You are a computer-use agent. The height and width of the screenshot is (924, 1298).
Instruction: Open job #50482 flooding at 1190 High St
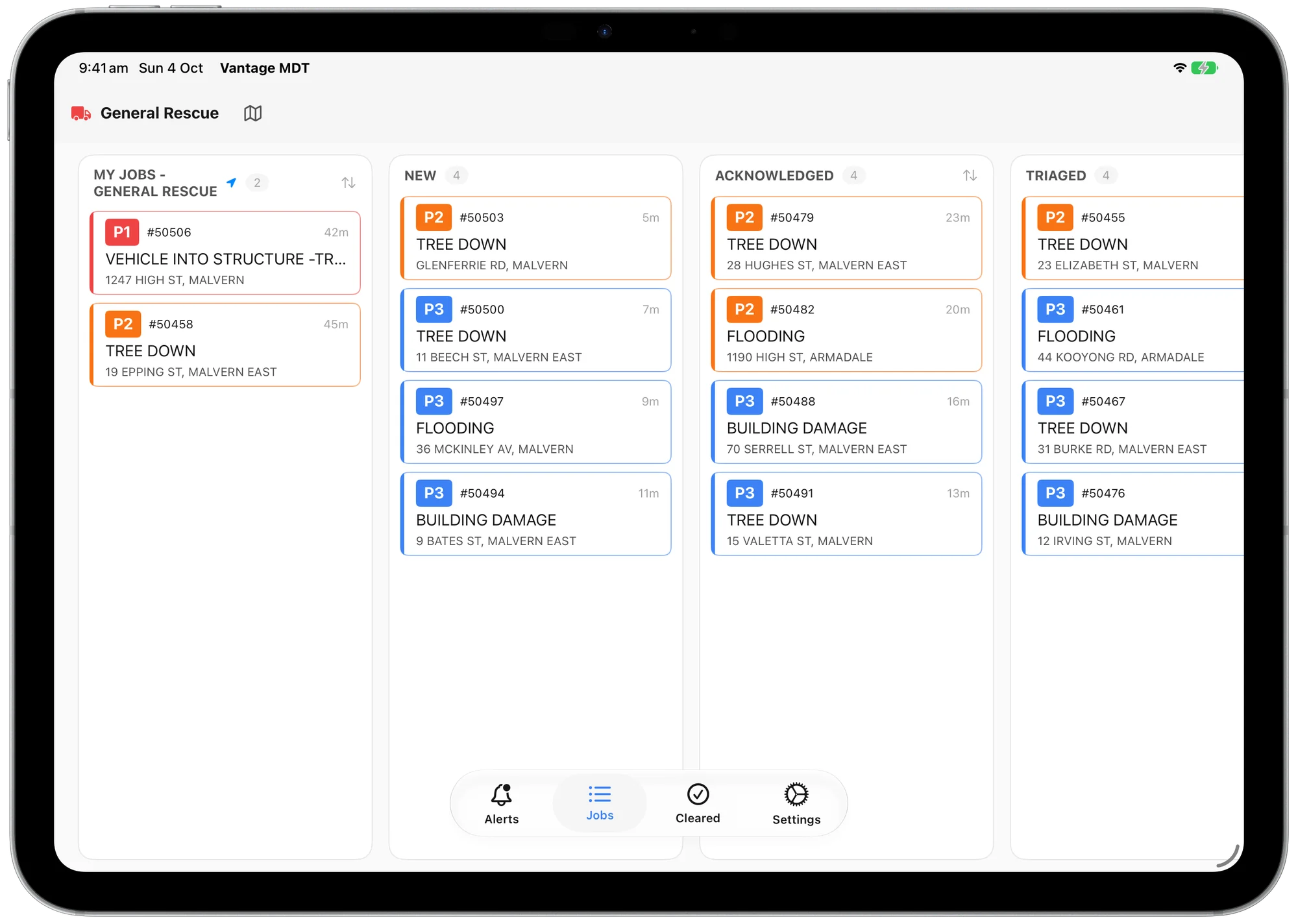(x=846, y=330)
